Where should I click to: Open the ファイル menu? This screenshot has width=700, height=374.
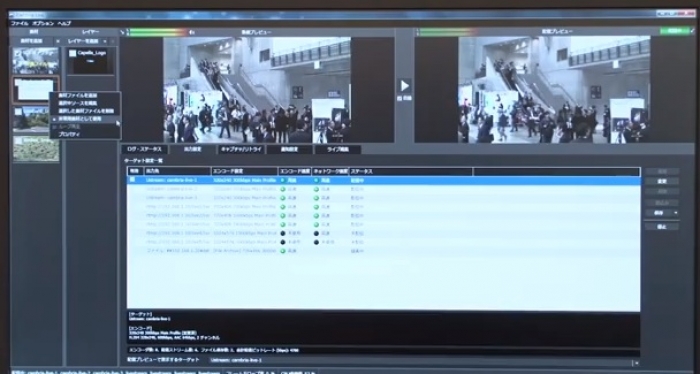click(x=19, y=23)
